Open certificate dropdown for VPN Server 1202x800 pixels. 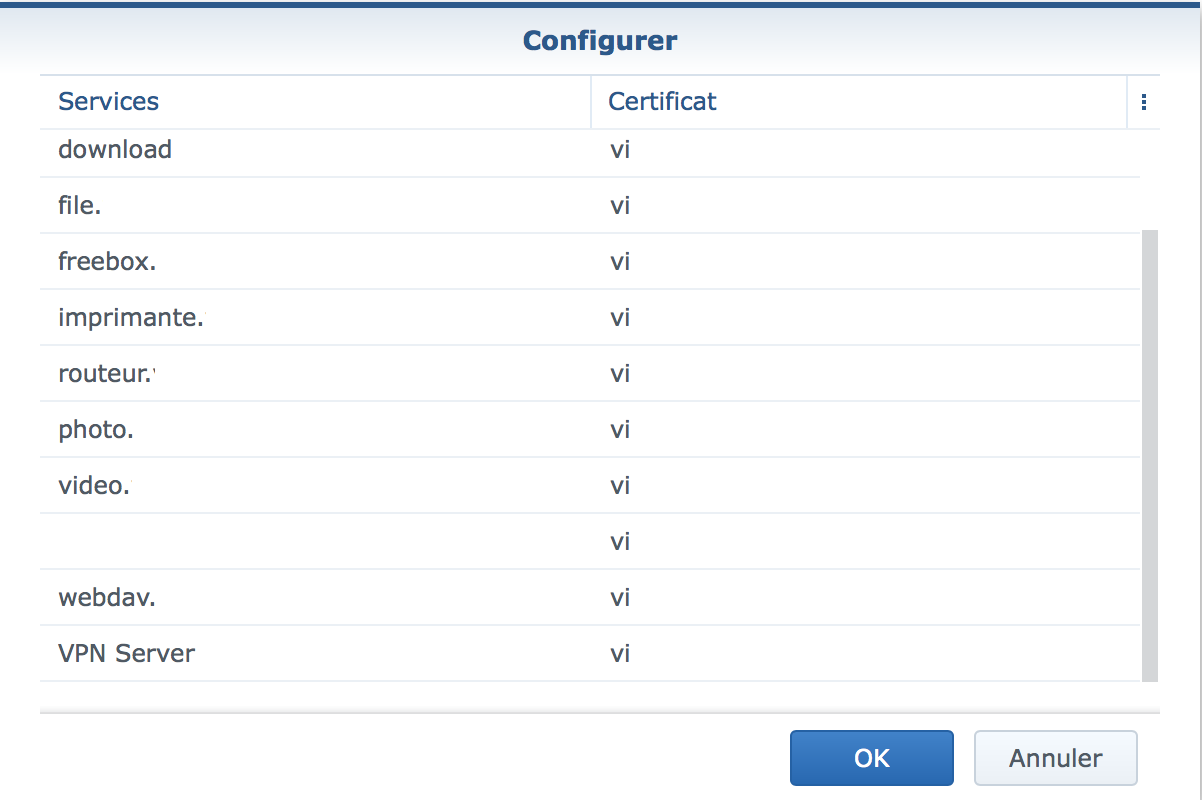click(x=866, y=654)
